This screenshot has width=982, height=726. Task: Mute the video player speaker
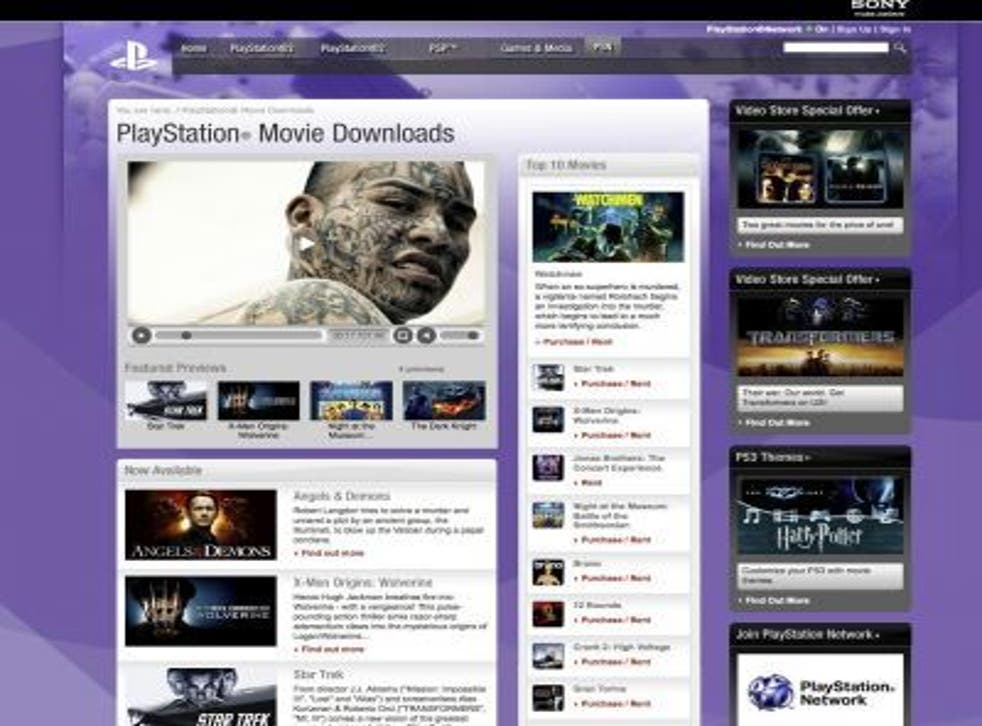426,336
